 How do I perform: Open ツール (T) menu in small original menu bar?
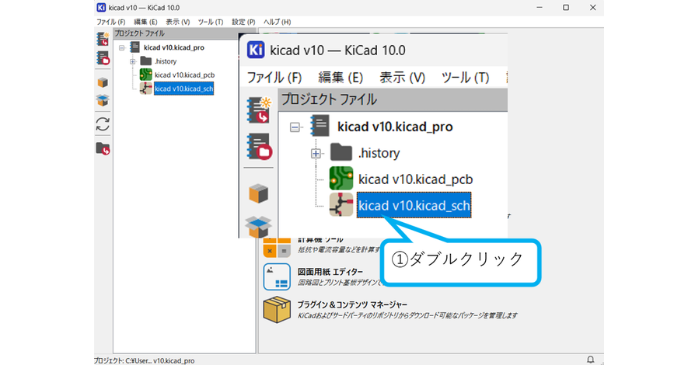211,22
